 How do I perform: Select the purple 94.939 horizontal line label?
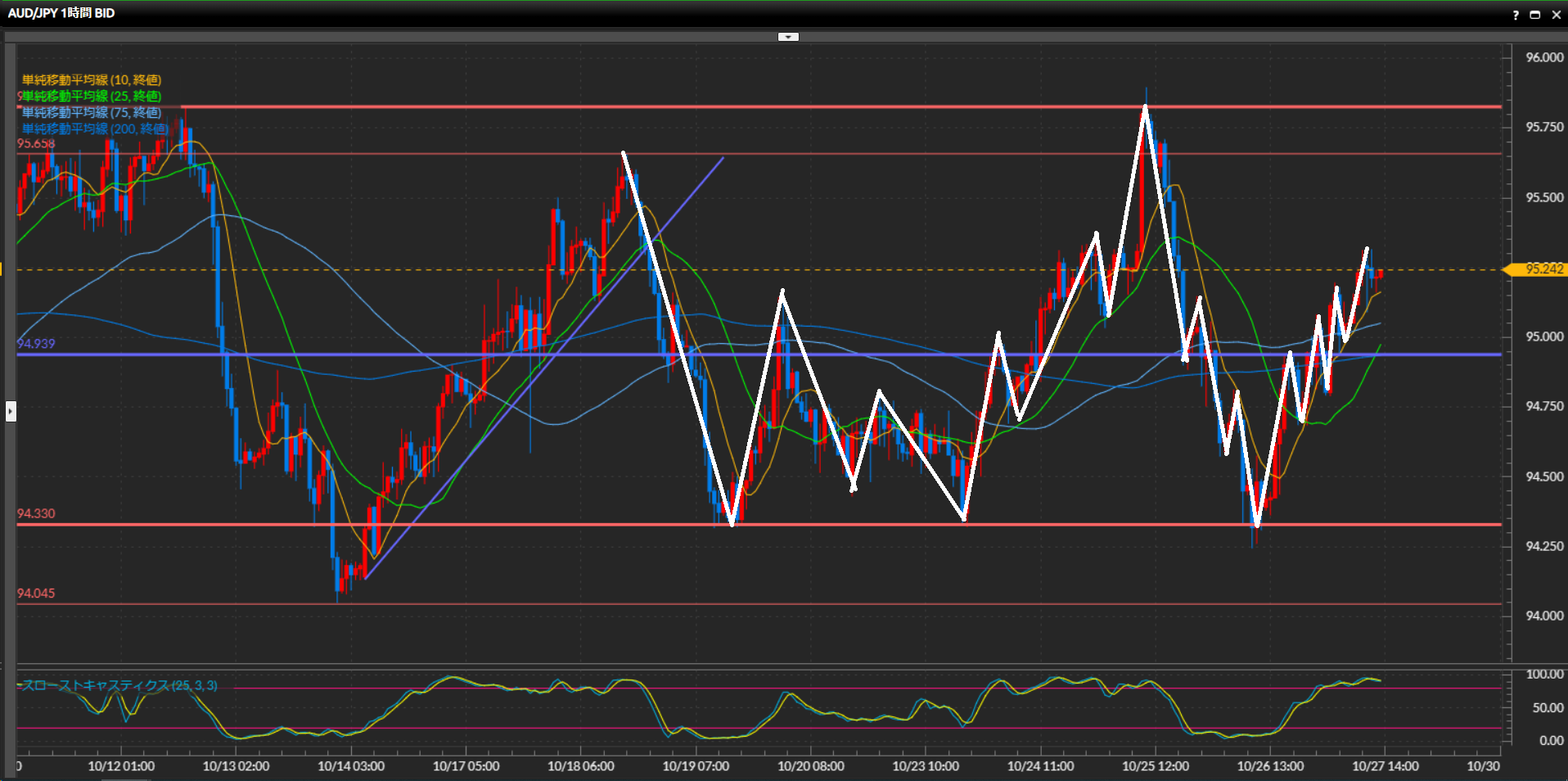(x=36, y=343)
